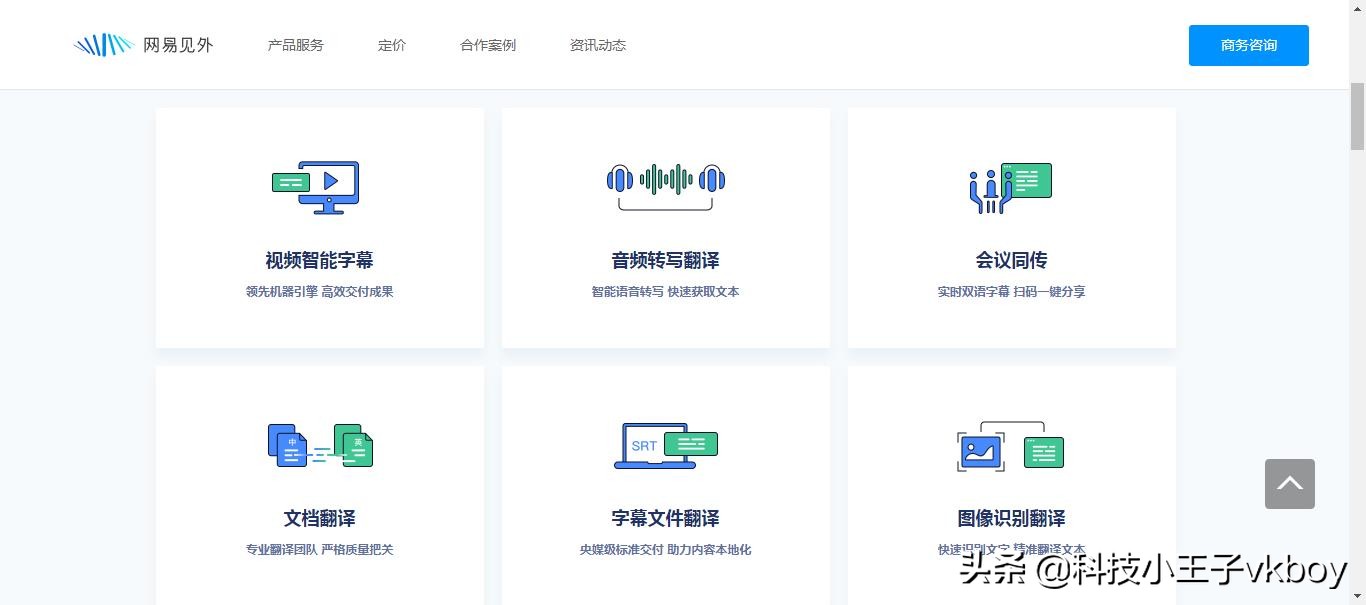Open the 字幕文件翻译 service card
The height and width of the screenshot is (605, 1366).
[x=665, y=485]
